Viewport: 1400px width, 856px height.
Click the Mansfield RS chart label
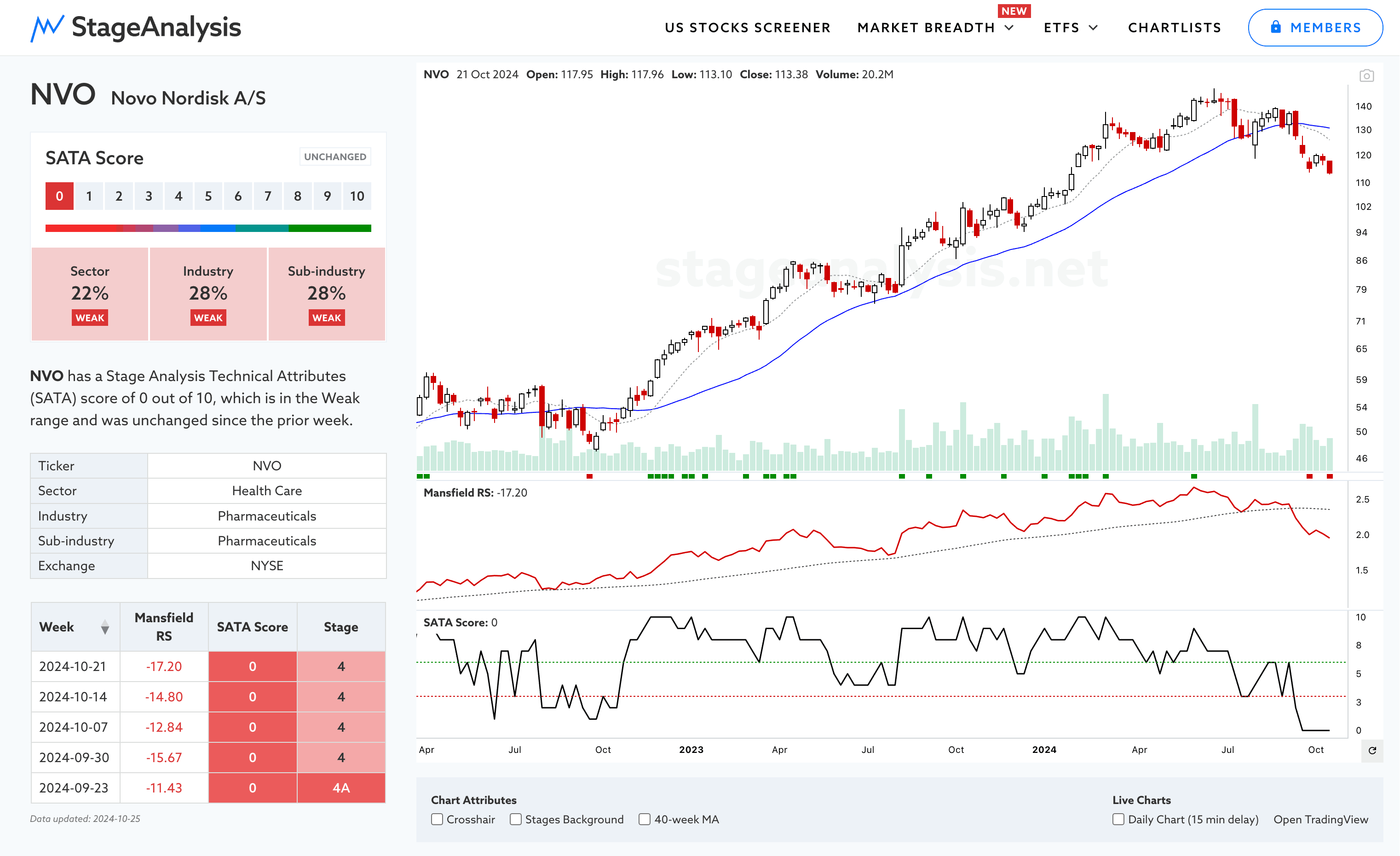point(475,493)
